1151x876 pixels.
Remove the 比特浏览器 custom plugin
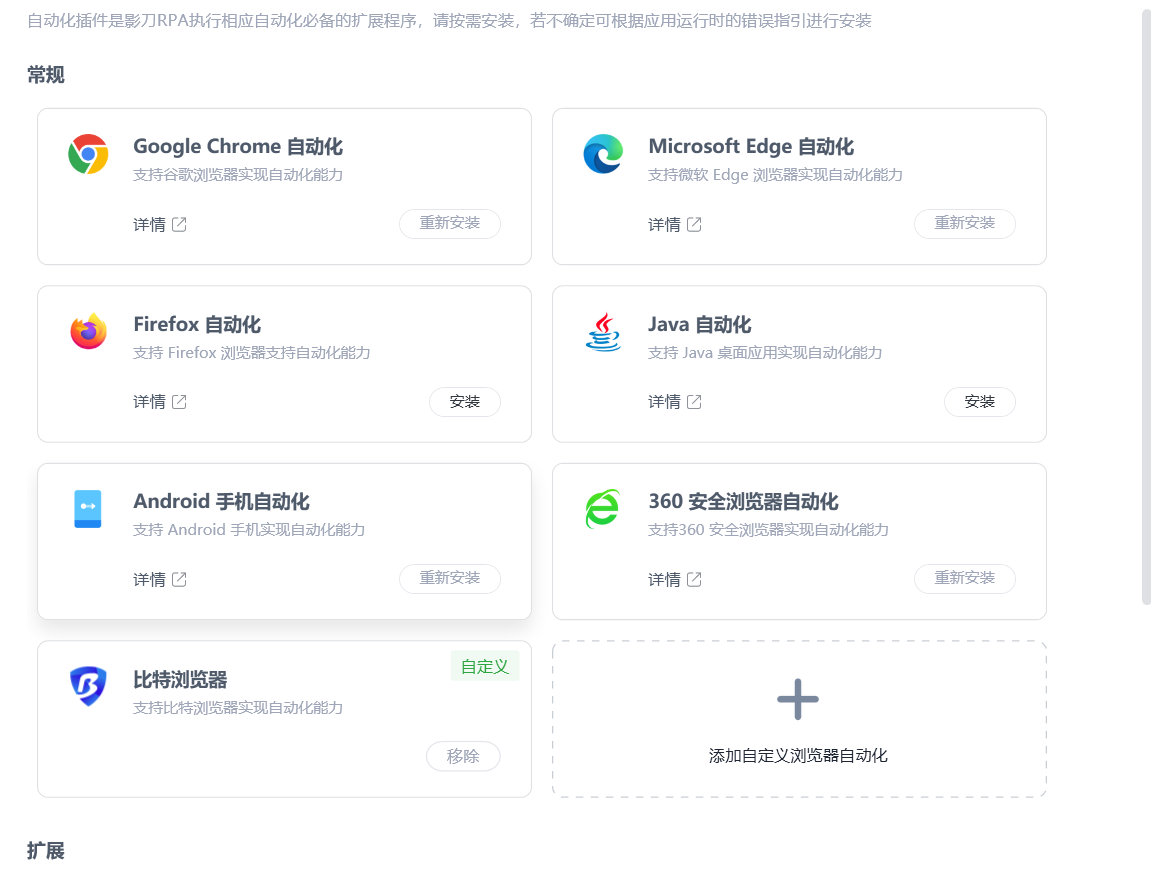click(463, 756)
